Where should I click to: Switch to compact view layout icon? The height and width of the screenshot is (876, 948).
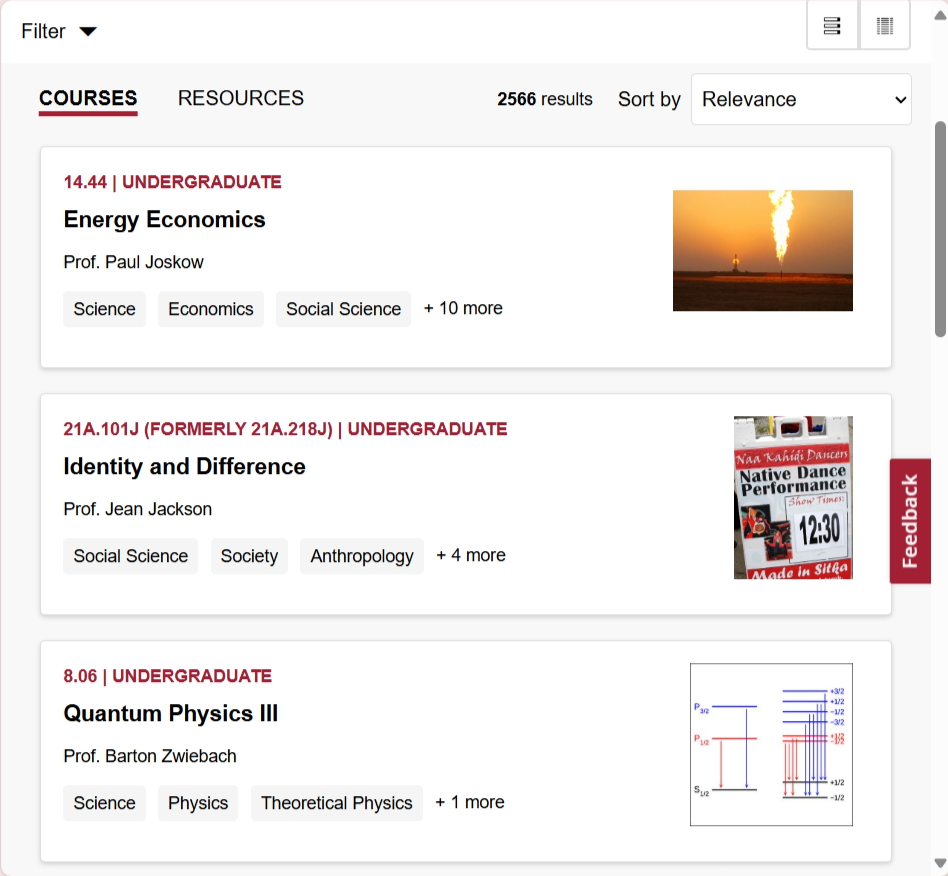pos(885,25)
